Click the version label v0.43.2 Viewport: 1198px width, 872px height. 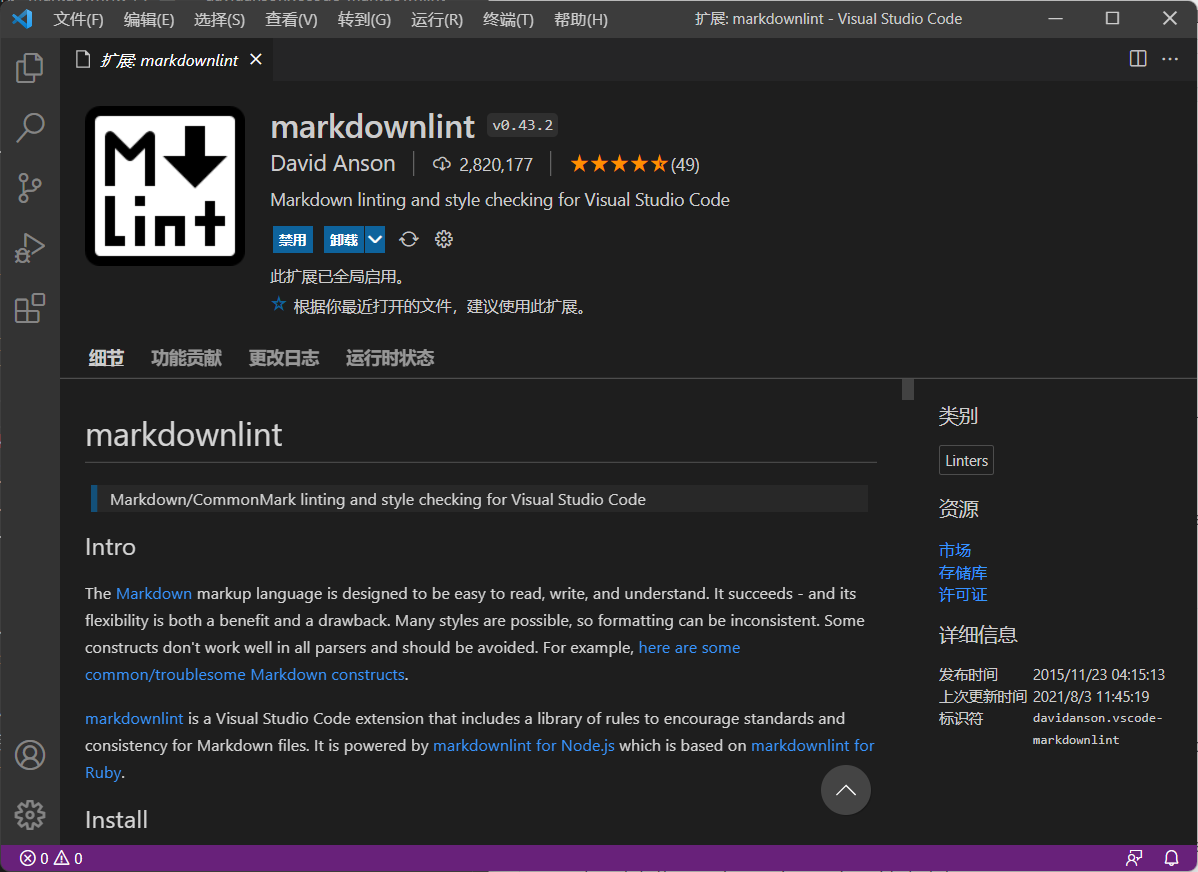(523, 125)
